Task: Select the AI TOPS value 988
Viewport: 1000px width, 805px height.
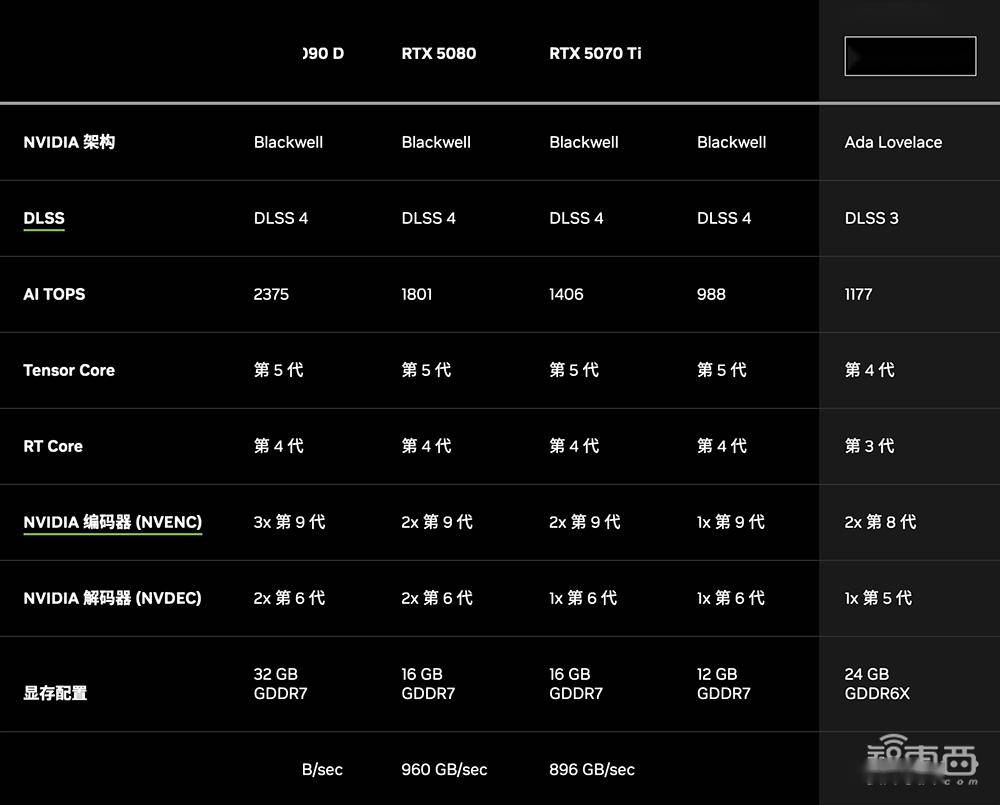Action: (711, 294)
